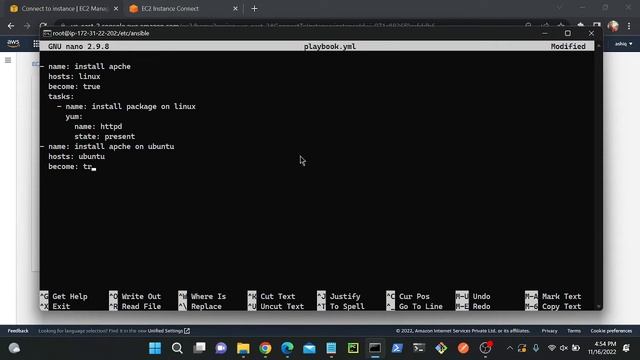Open the AWS Feedback link
This screenshot has height=360, width=640.
(18, 331)
